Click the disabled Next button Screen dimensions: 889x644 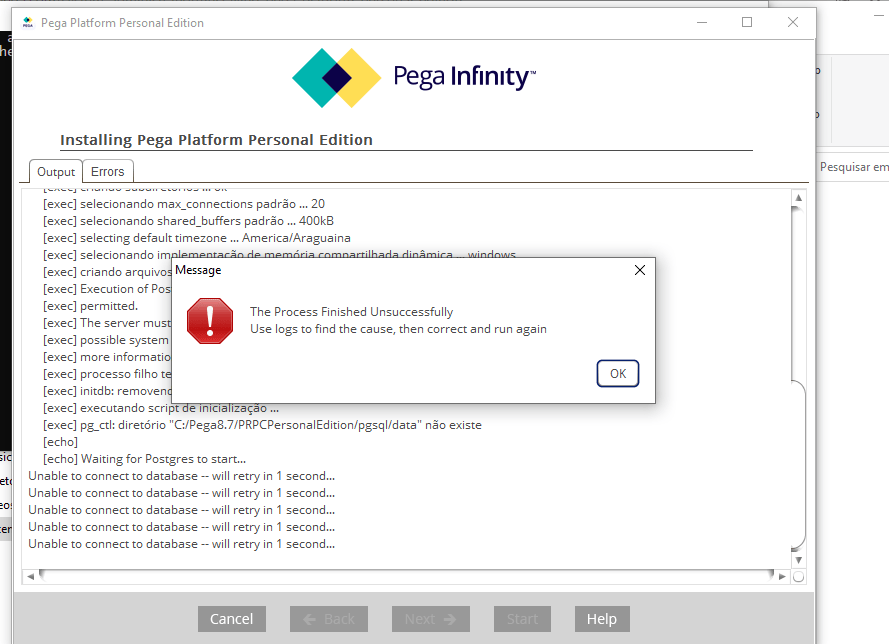(x=430, y=619)
